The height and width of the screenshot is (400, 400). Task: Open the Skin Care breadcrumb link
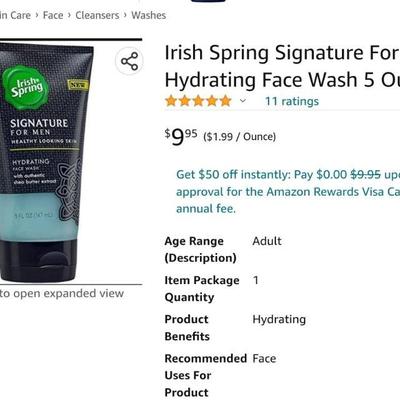pos(15,15)
